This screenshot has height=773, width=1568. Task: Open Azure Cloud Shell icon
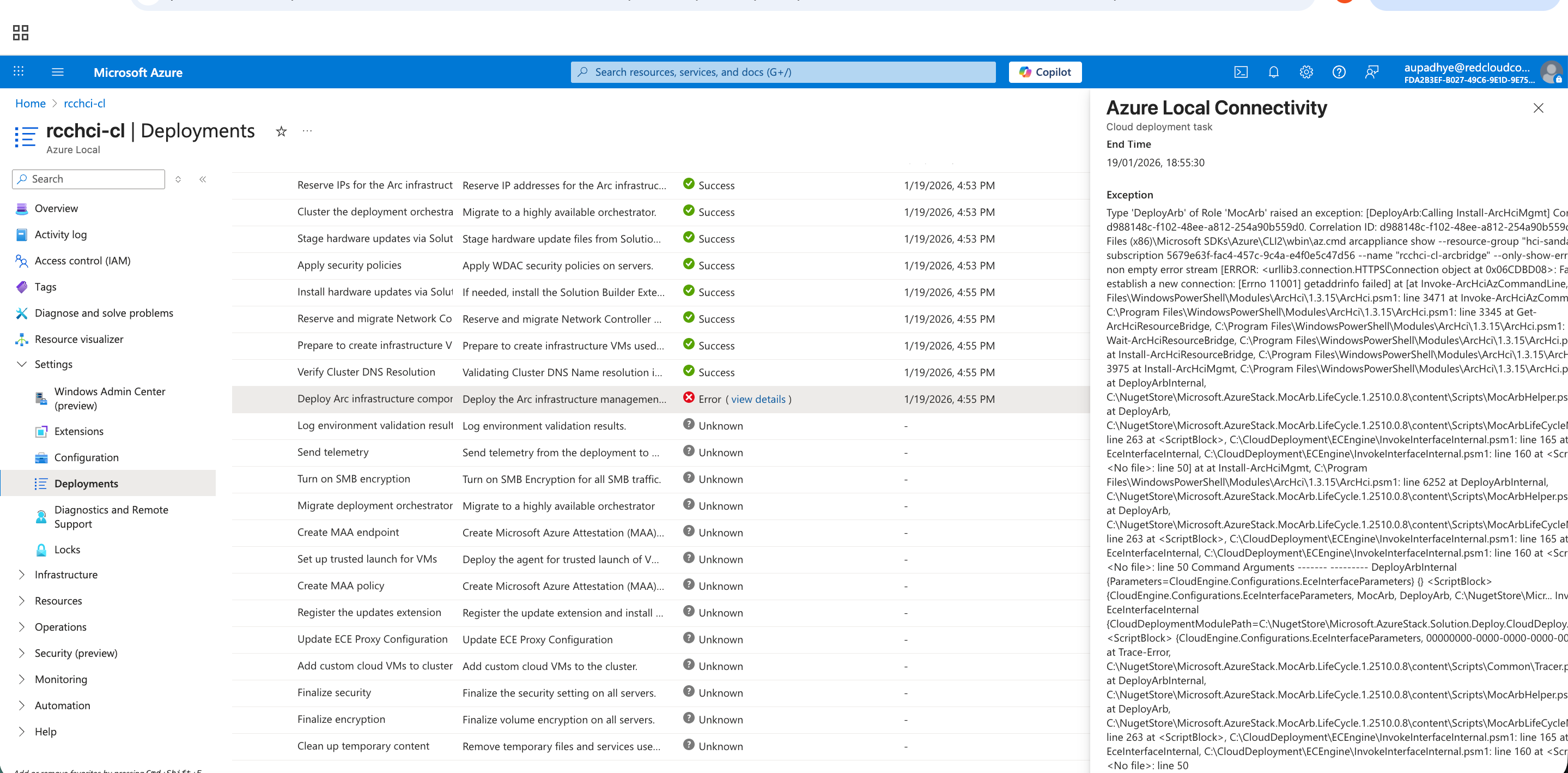click(x=1241, y=72)
